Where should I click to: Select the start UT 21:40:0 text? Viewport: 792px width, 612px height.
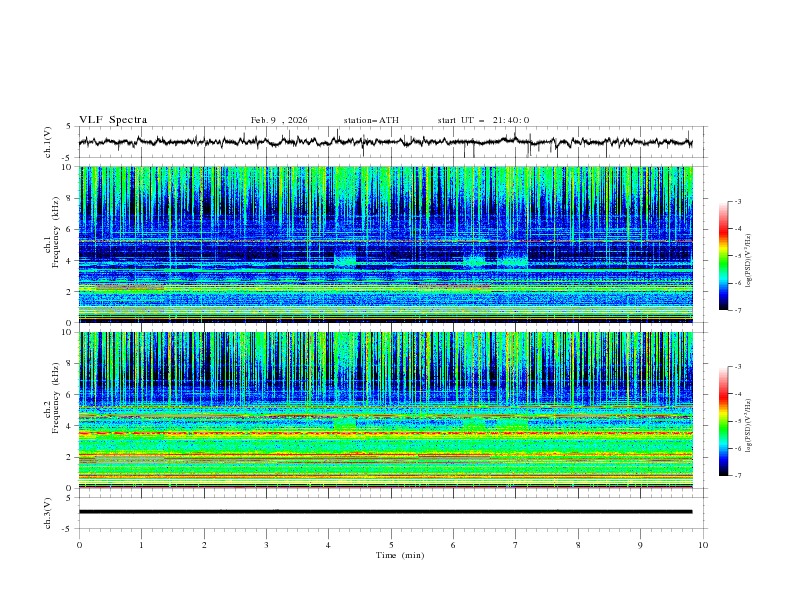point(483,120)
